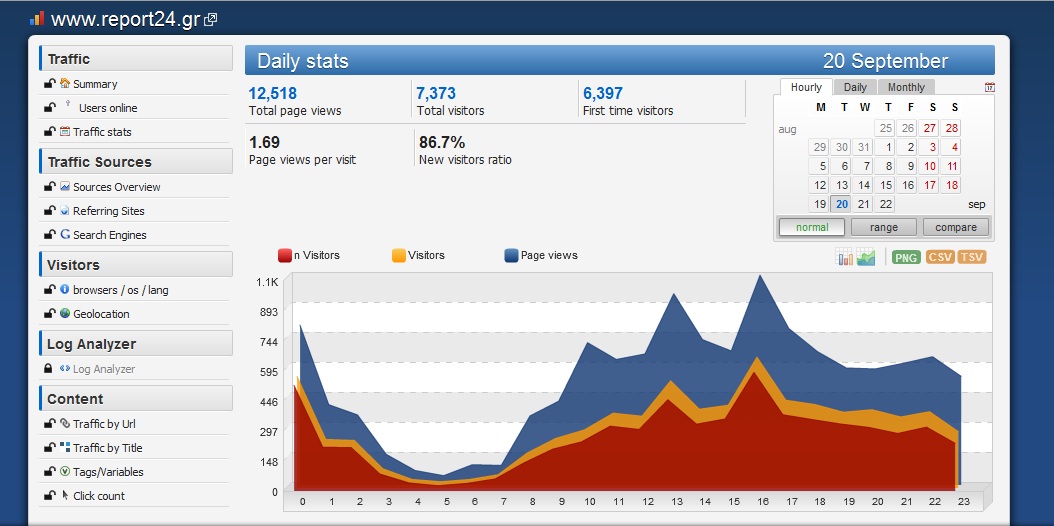Open the external link icon beside www.report24.gr
The image size is (1054, 526).
click(211, 20)
